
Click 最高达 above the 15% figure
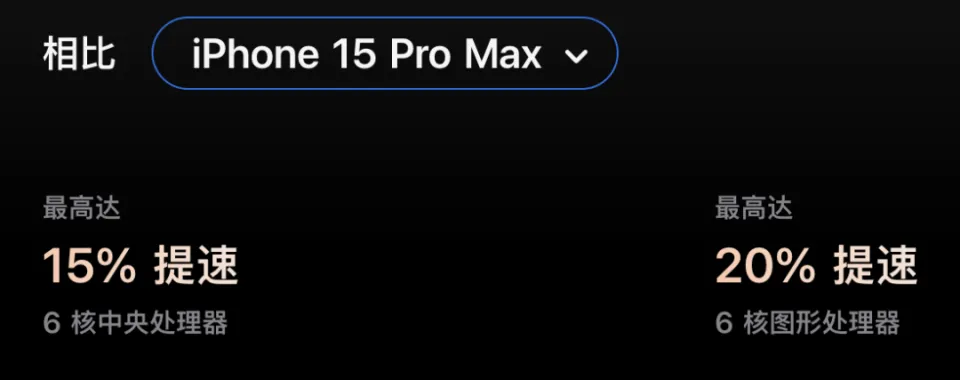click(81, 209)
